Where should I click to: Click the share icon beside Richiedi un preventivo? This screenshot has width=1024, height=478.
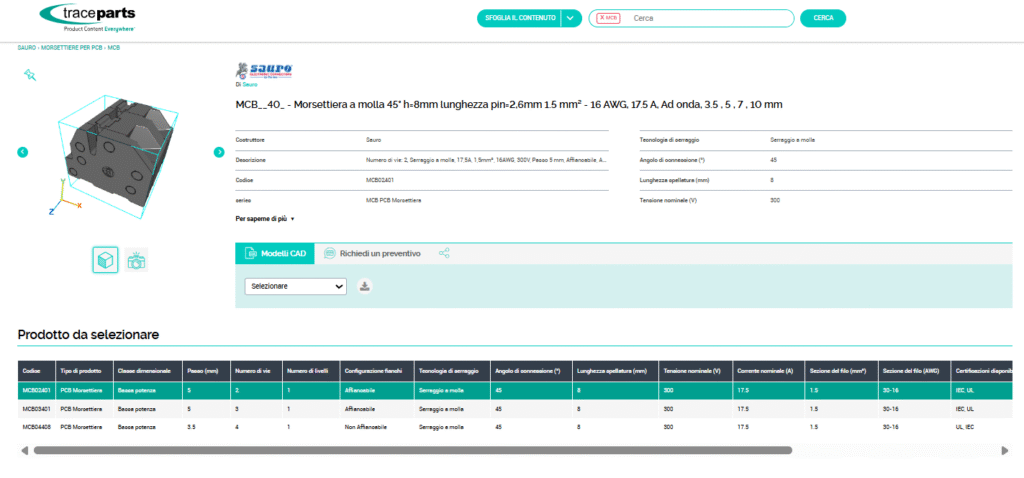(444, 254)
